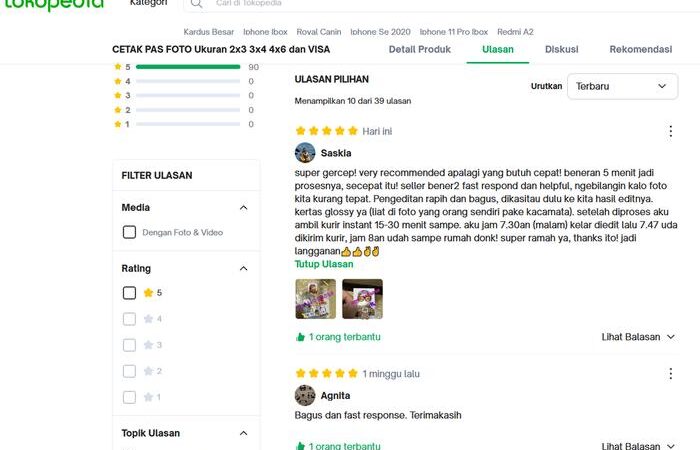Switch to the Diskusi tab
700x450 pixels.
(x=562, y=50)
